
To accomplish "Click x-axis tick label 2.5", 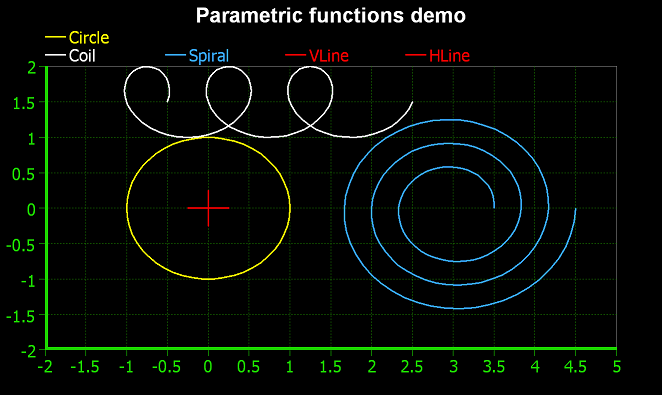I will point(412,367).
